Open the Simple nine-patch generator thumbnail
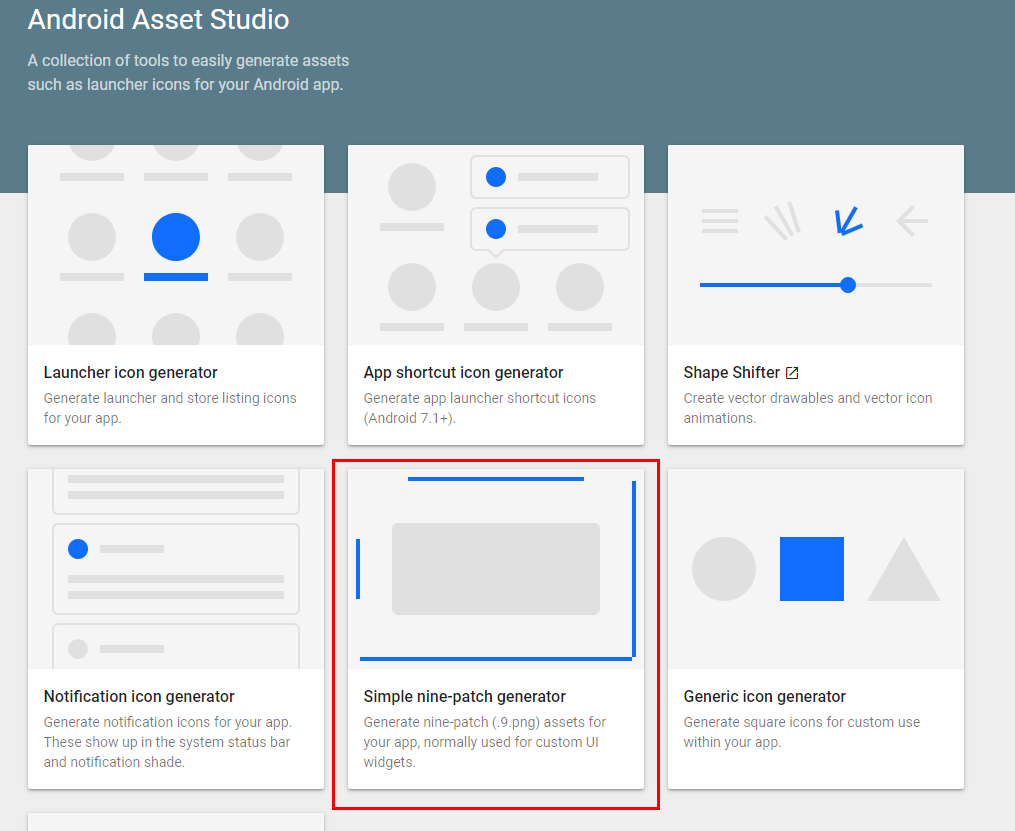The height and width of the screenshot is (831, 1015). pyautogui.click(x=496, y=569)
